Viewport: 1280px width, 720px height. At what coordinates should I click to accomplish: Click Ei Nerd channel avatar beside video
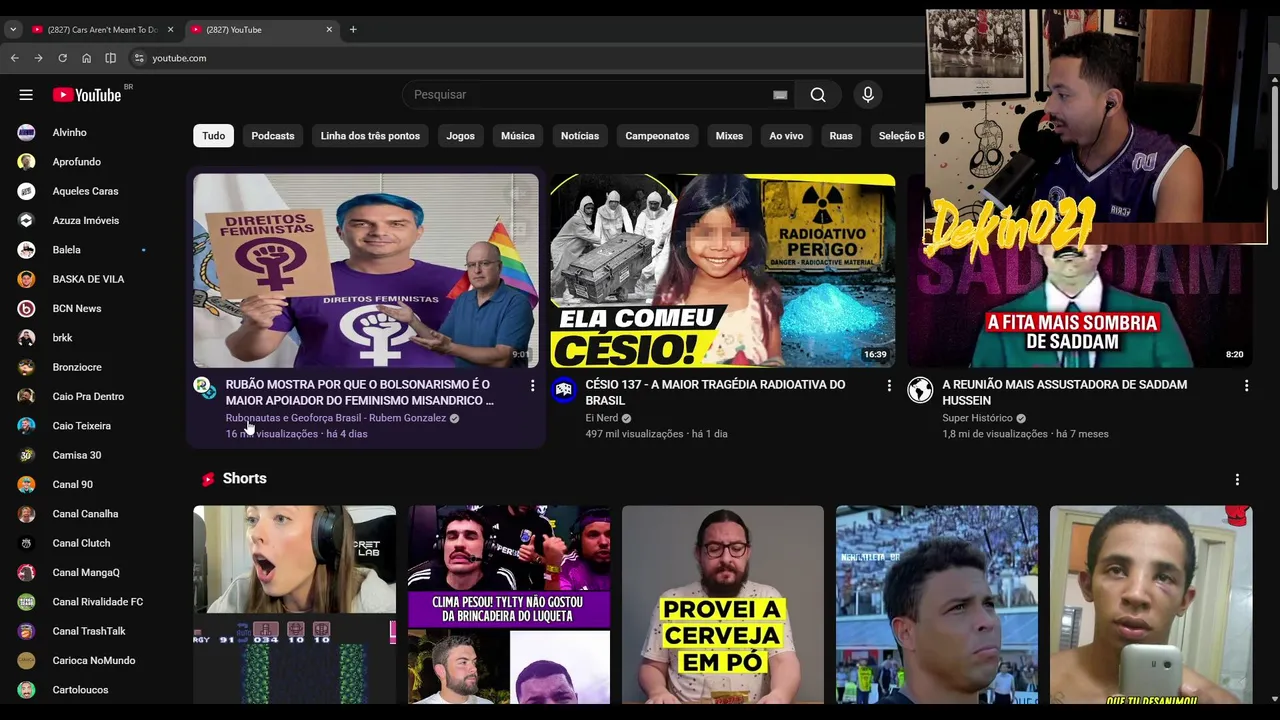click(x=564, y=390)
